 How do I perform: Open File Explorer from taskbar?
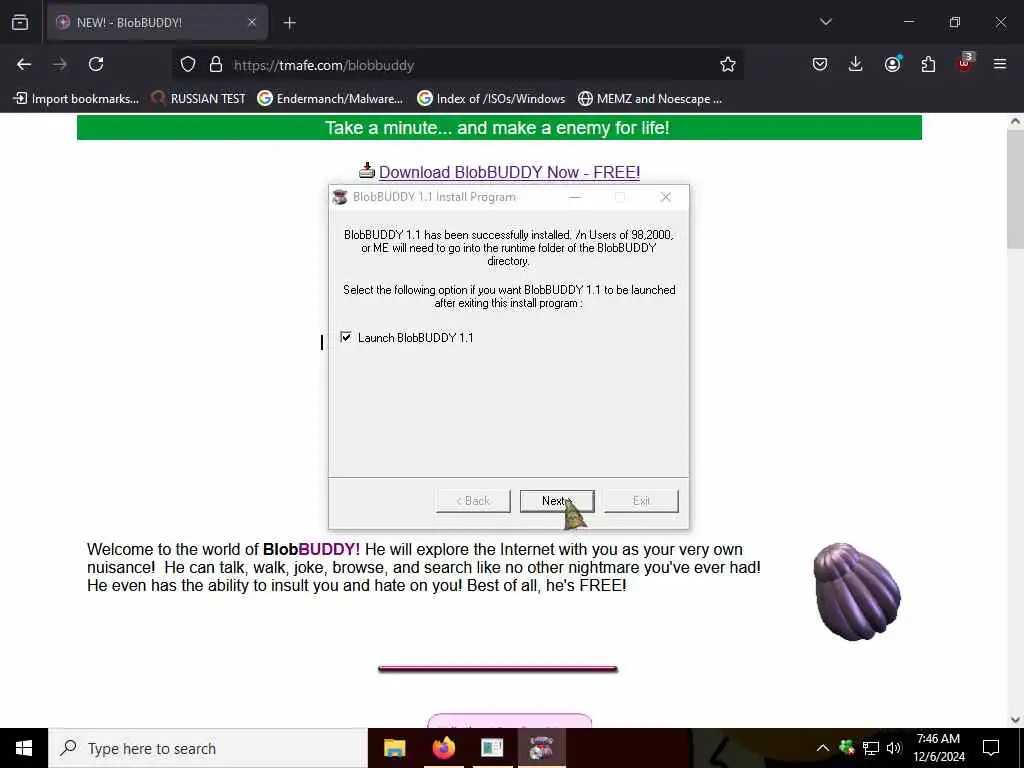click(394, 748)
